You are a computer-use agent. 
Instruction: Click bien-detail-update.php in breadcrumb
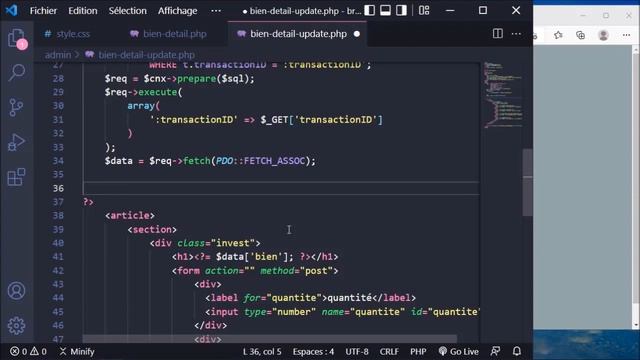point(147,55)
